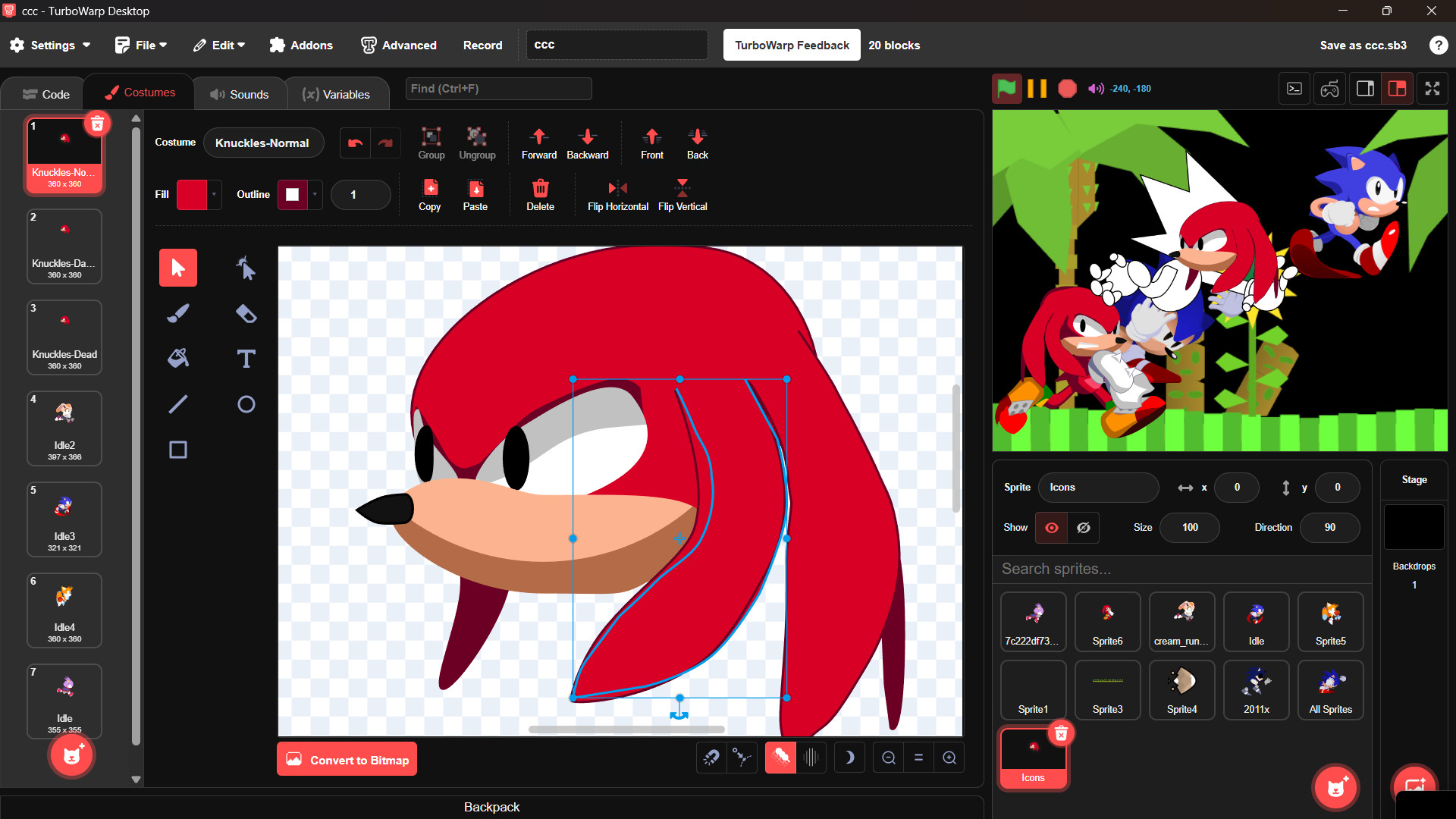Expand the Outline color dropdown arrow
Image resolution: width=1456 pixels, height=819 pixels.
(x=315, y=195)
